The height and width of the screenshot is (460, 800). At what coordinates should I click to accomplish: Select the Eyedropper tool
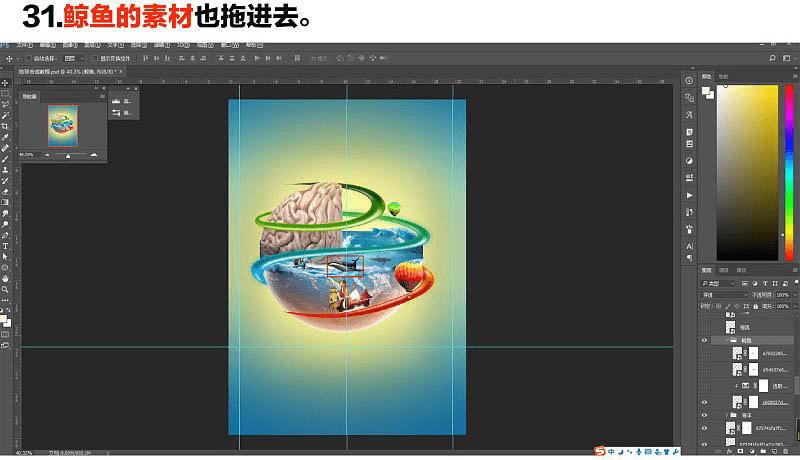(5, 137)
